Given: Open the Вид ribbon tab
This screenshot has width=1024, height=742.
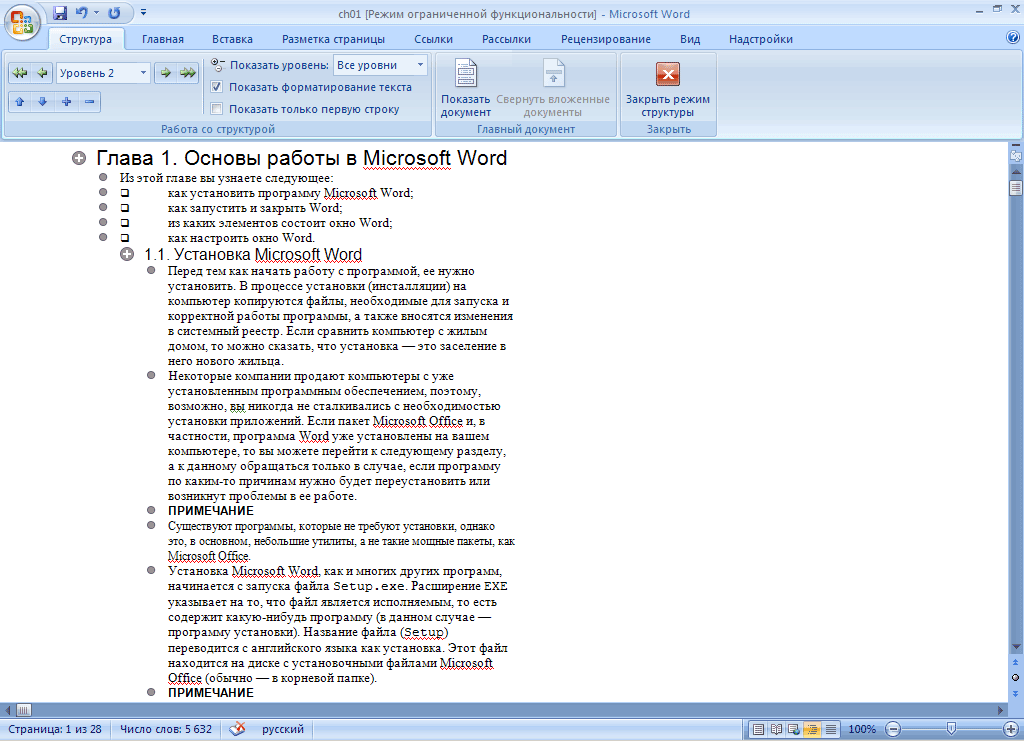Looking at the screenshot, I should point(690,39).
